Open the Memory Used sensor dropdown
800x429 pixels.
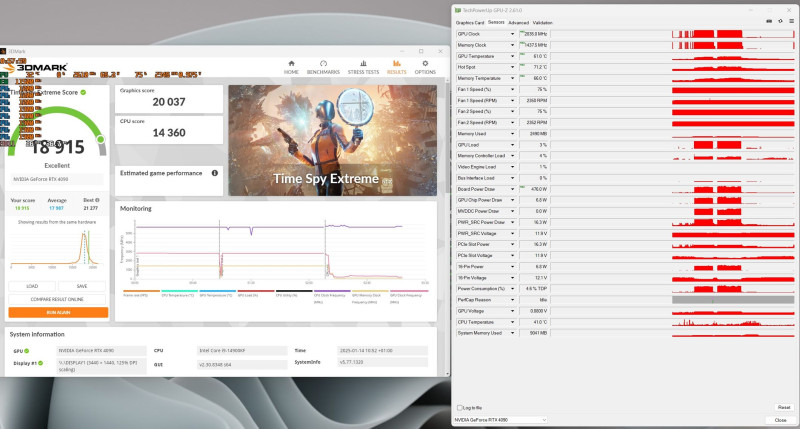click(x=512, y=134)
